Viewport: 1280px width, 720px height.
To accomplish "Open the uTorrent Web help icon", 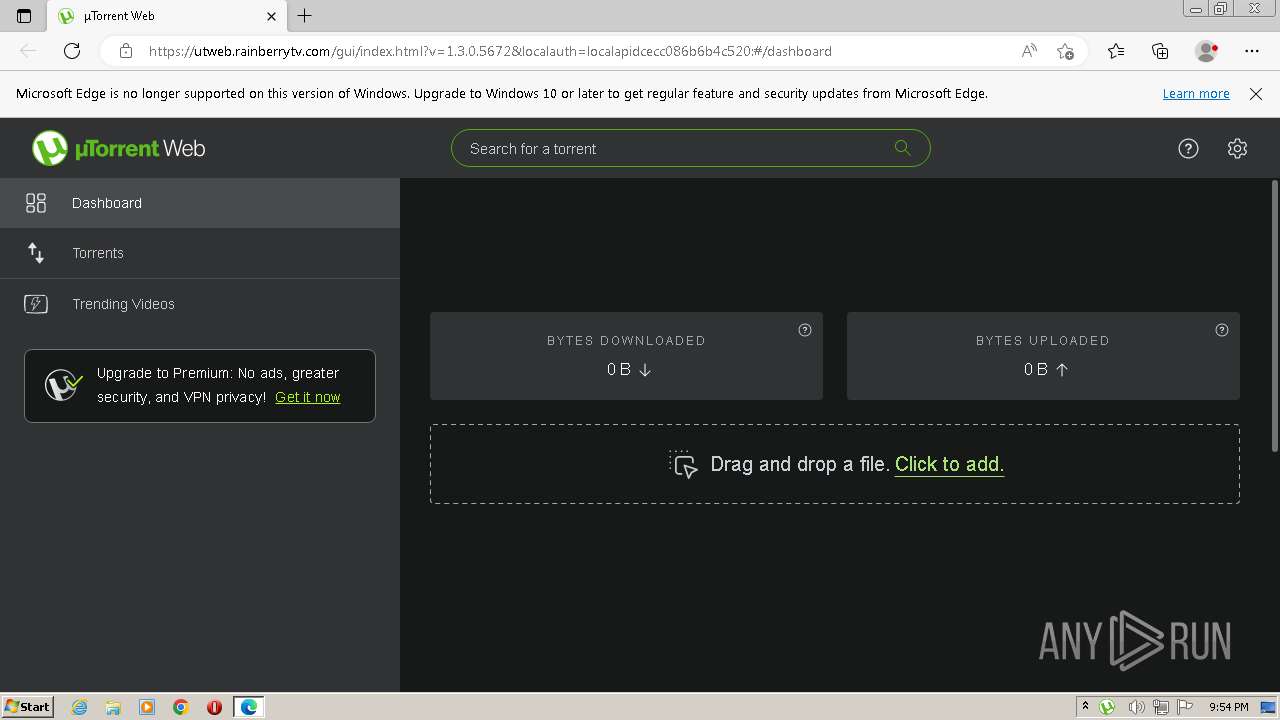I will [x=1188, y=149].
